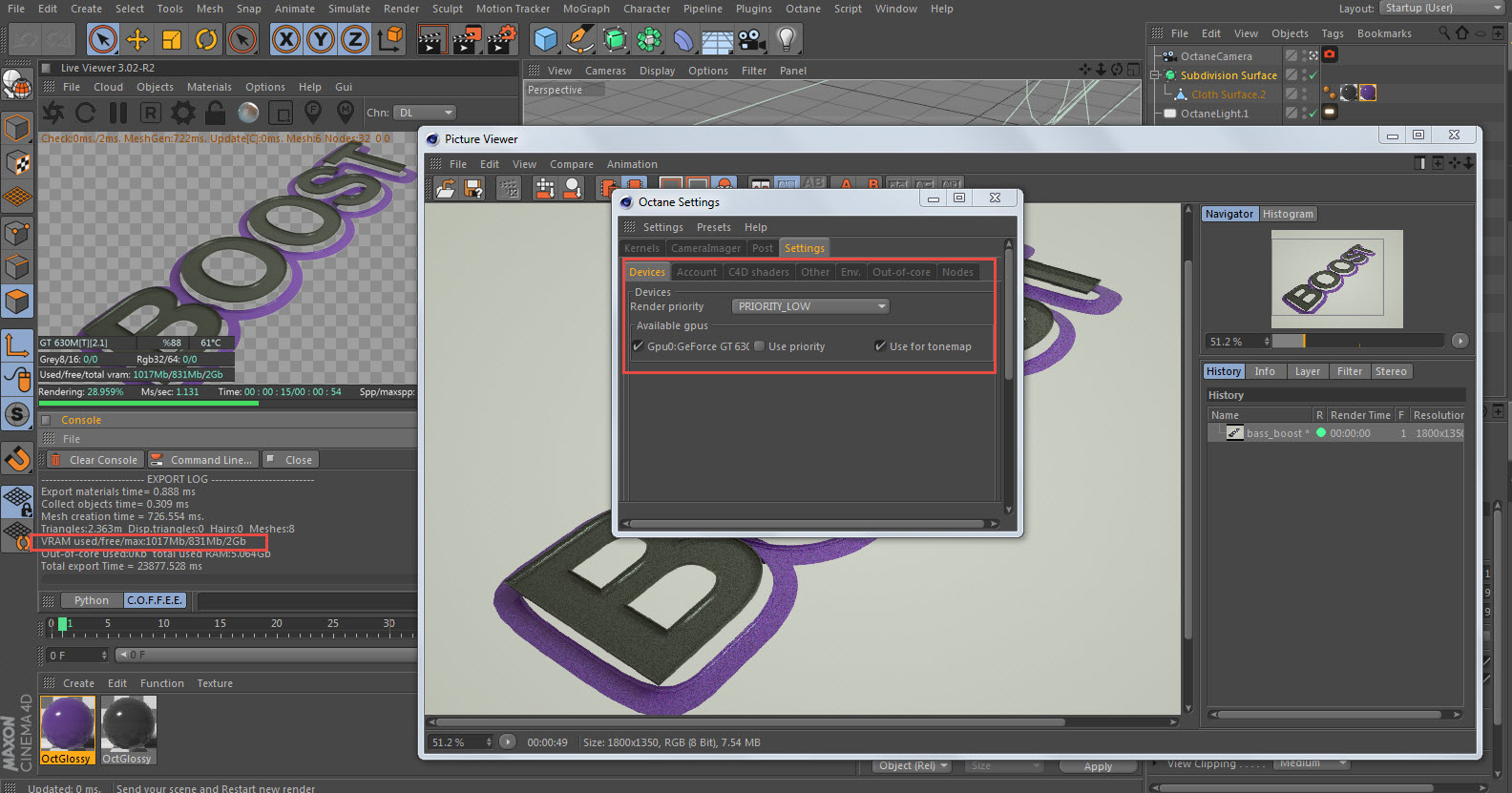Viewport: 1512px width, 793px height.
Task: Switch to the Kernels tab
Action: pyautogui.click(x=641, y=248)
